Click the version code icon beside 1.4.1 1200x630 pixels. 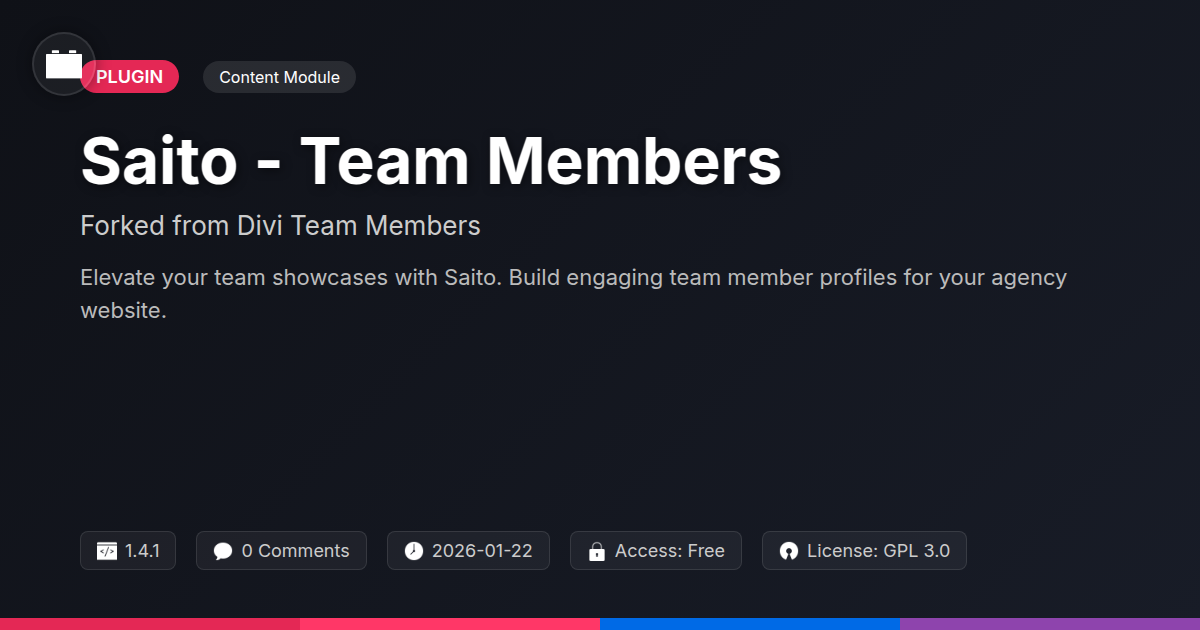[x=106, y=551]
